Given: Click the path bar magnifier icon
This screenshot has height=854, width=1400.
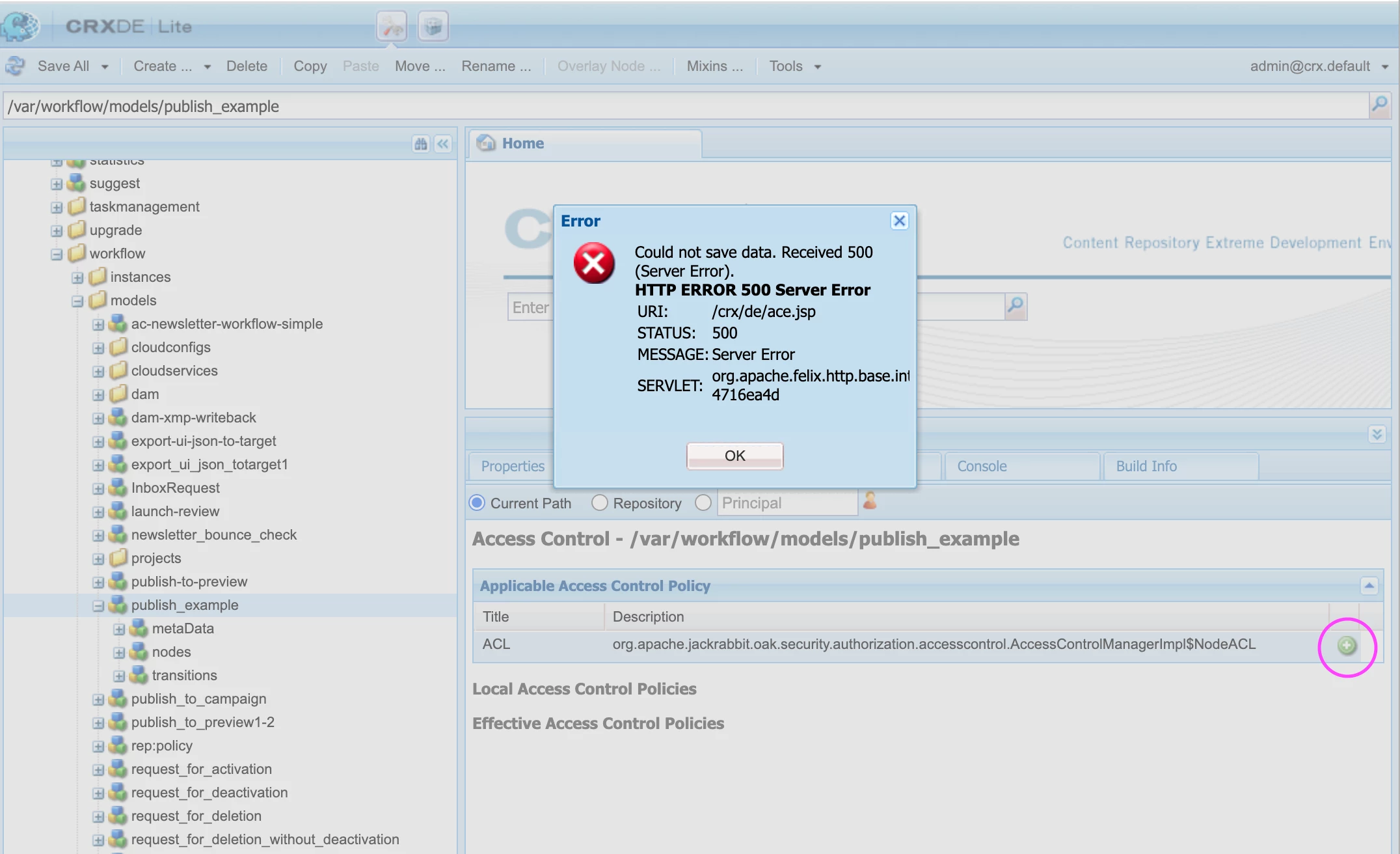Looking at the screenshot, I should click(1379, 105).
